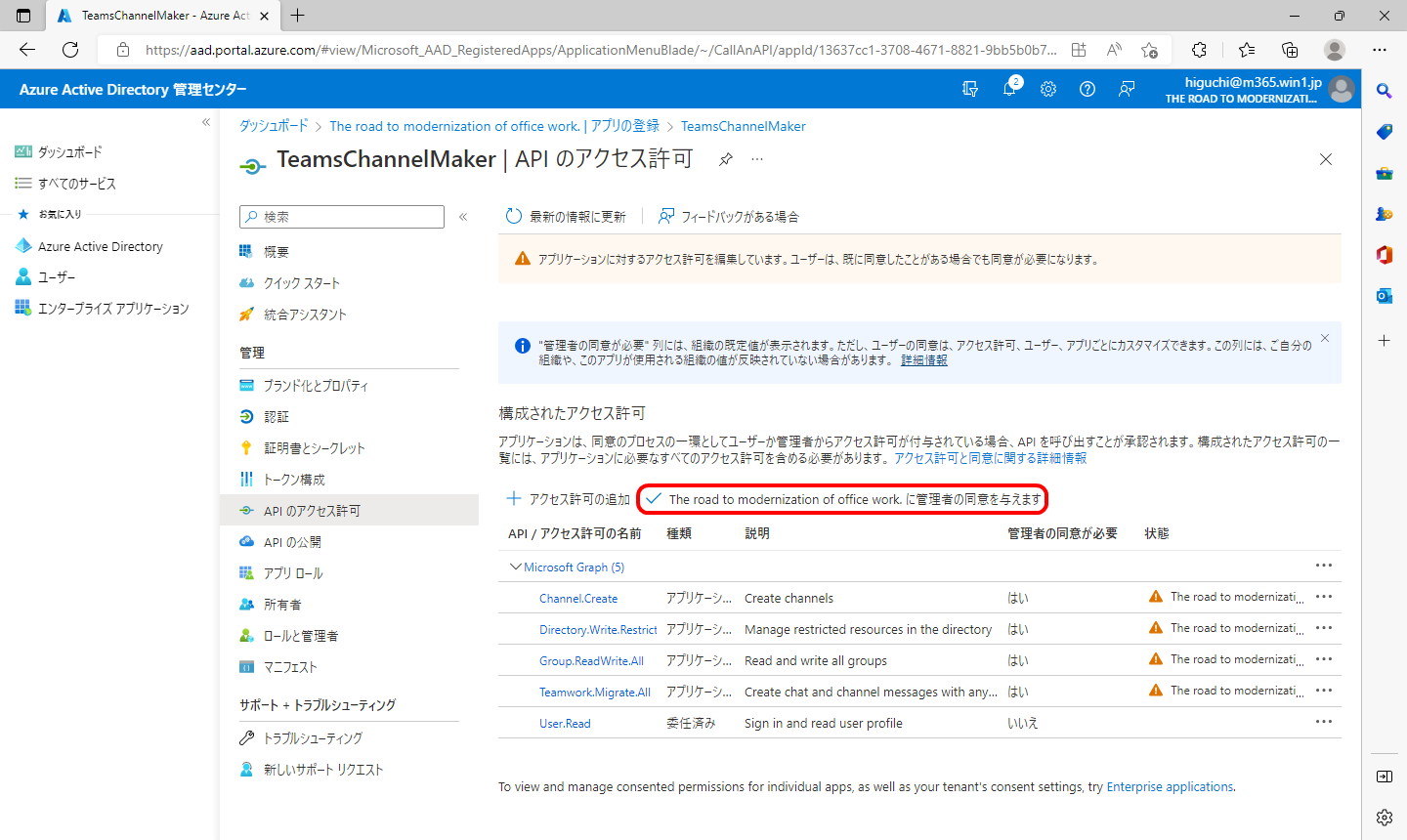This screenshot has width=1407, height=840.
Task: Click the TeamsChannelMaker breadcrumb
Action: (743, 126)
